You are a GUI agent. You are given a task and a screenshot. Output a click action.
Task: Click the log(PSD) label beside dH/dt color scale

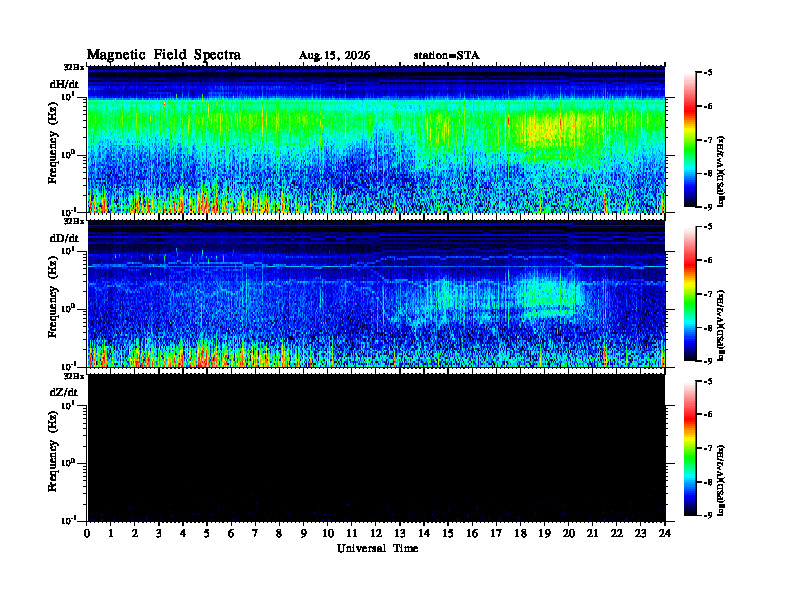pyautogui.click(x=721, y=171)
